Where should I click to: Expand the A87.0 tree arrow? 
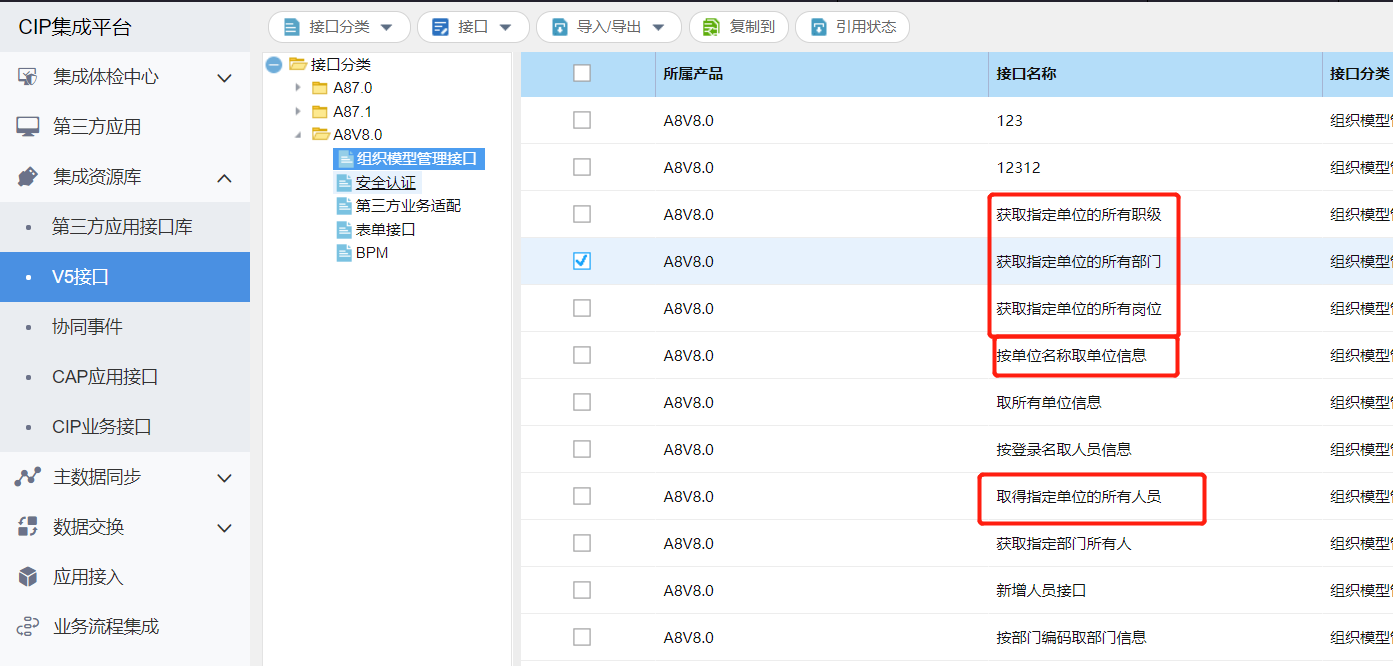(x=298, y=88)
